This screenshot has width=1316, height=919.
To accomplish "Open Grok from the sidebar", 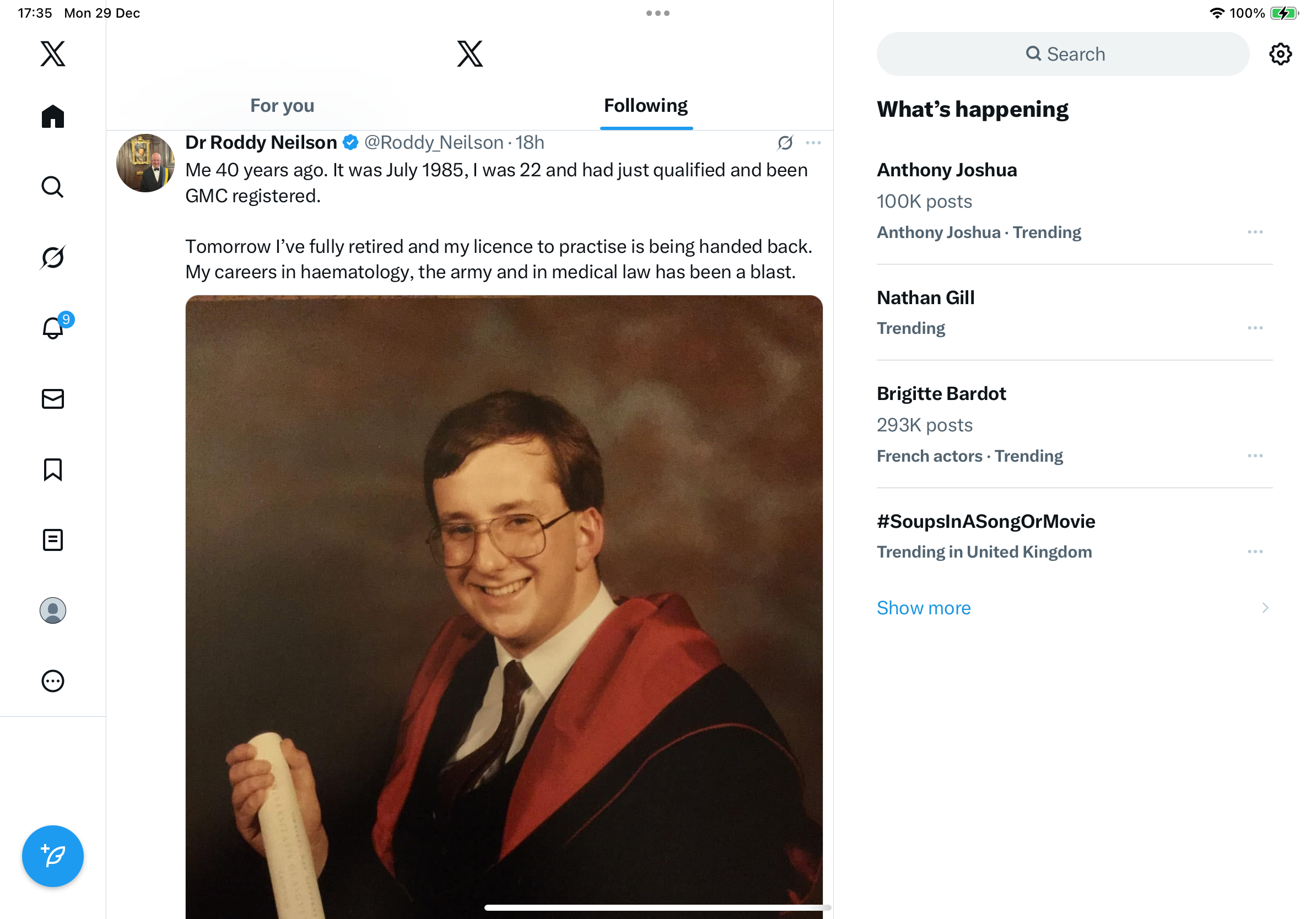I will [x=53, y=257].
